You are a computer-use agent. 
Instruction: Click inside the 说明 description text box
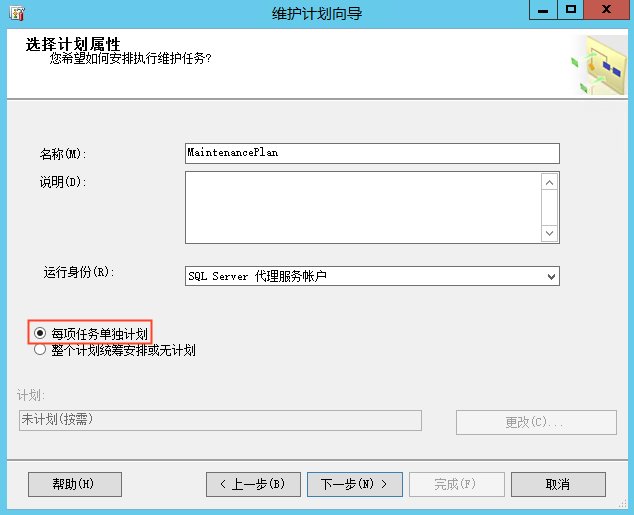coord(362,207)
